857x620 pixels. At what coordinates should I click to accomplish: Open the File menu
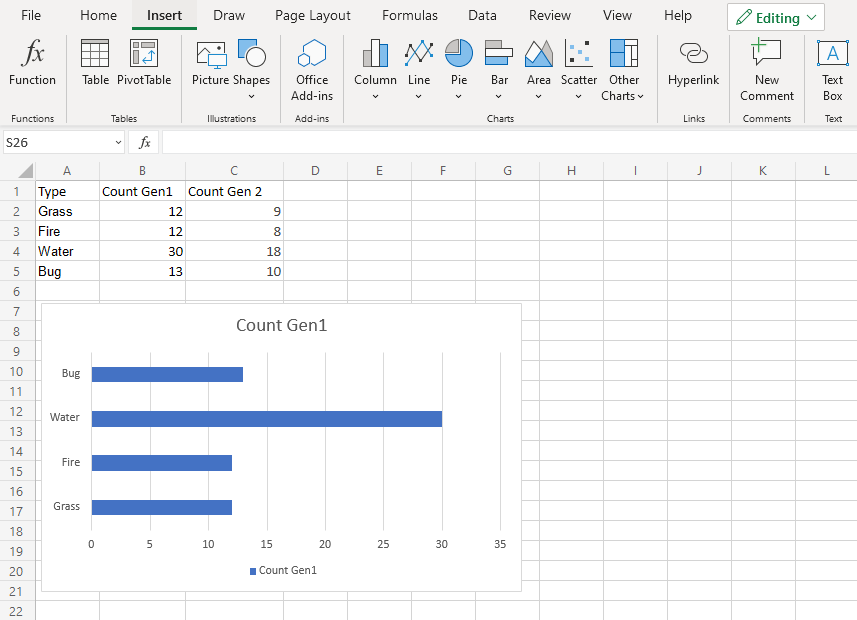[x=31, y=15]
